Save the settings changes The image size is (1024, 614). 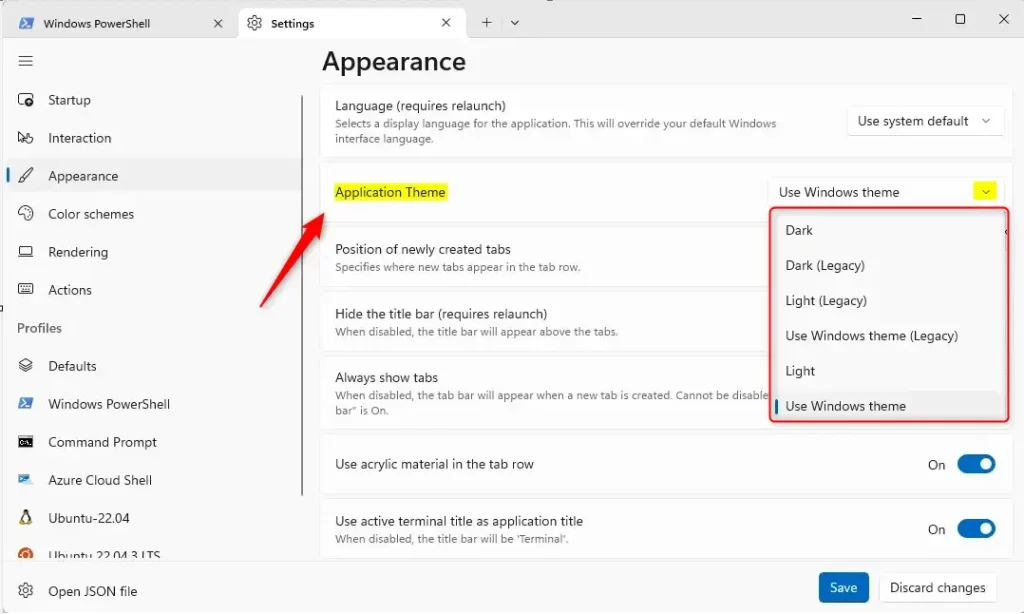pos(843,587)
